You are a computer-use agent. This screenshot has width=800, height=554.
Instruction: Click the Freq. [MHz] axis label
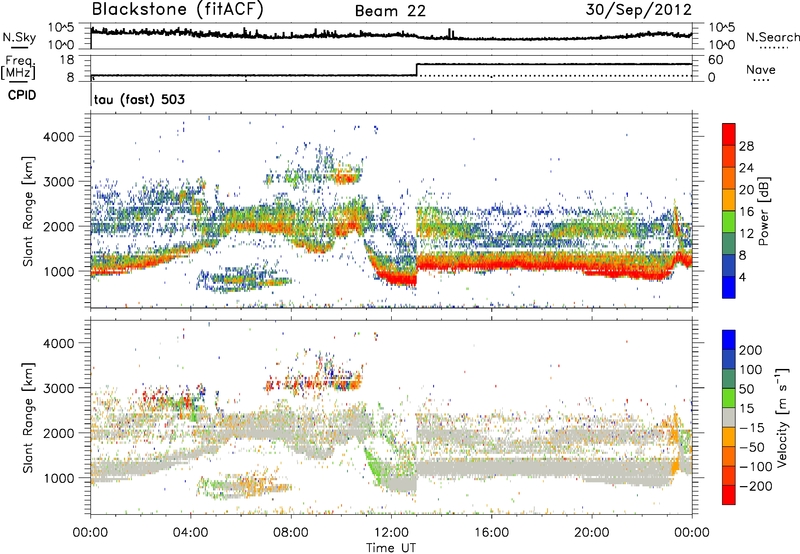tap(18, 67)
